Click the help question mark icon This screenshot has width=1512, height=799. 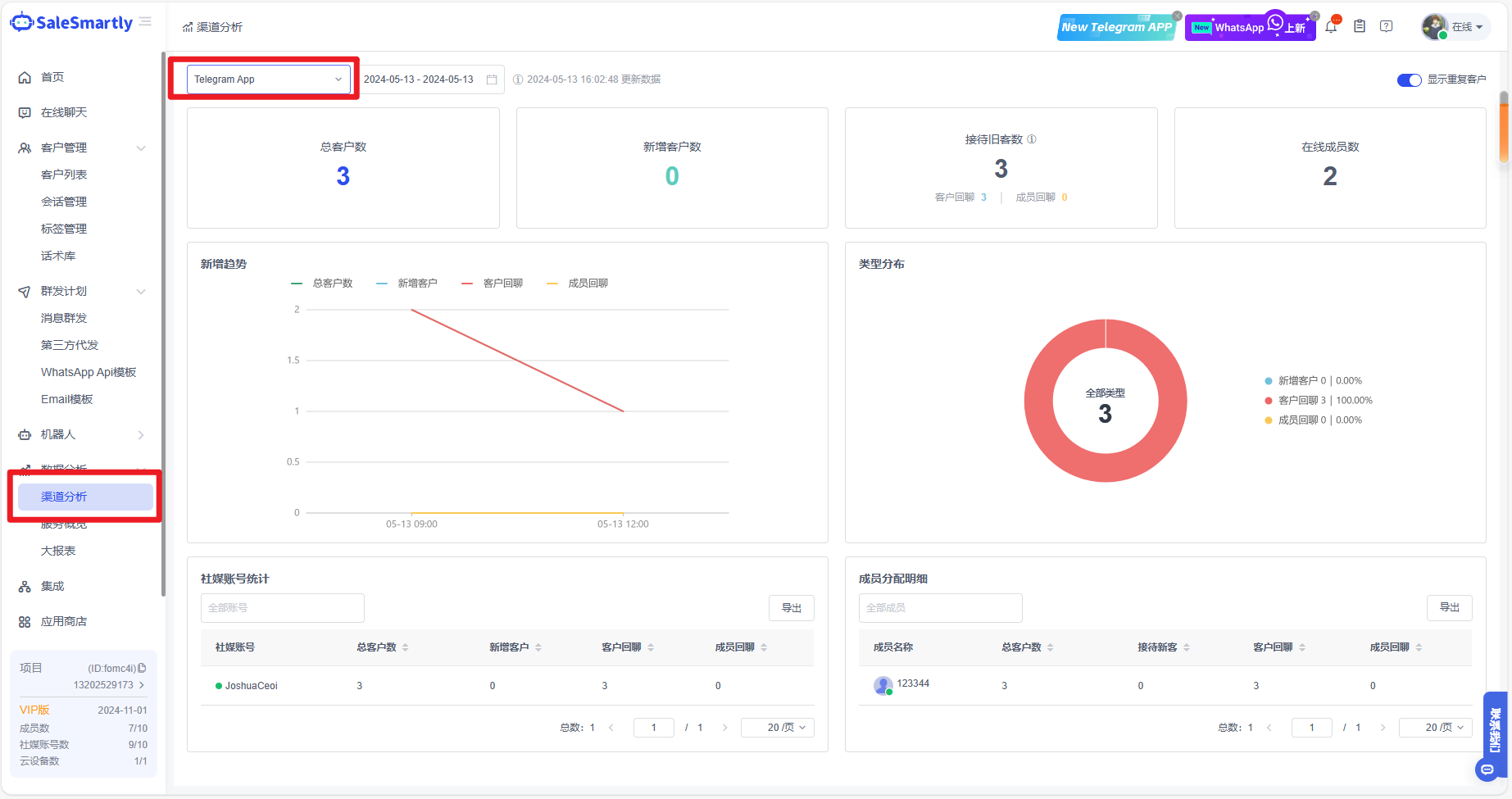1387,26
